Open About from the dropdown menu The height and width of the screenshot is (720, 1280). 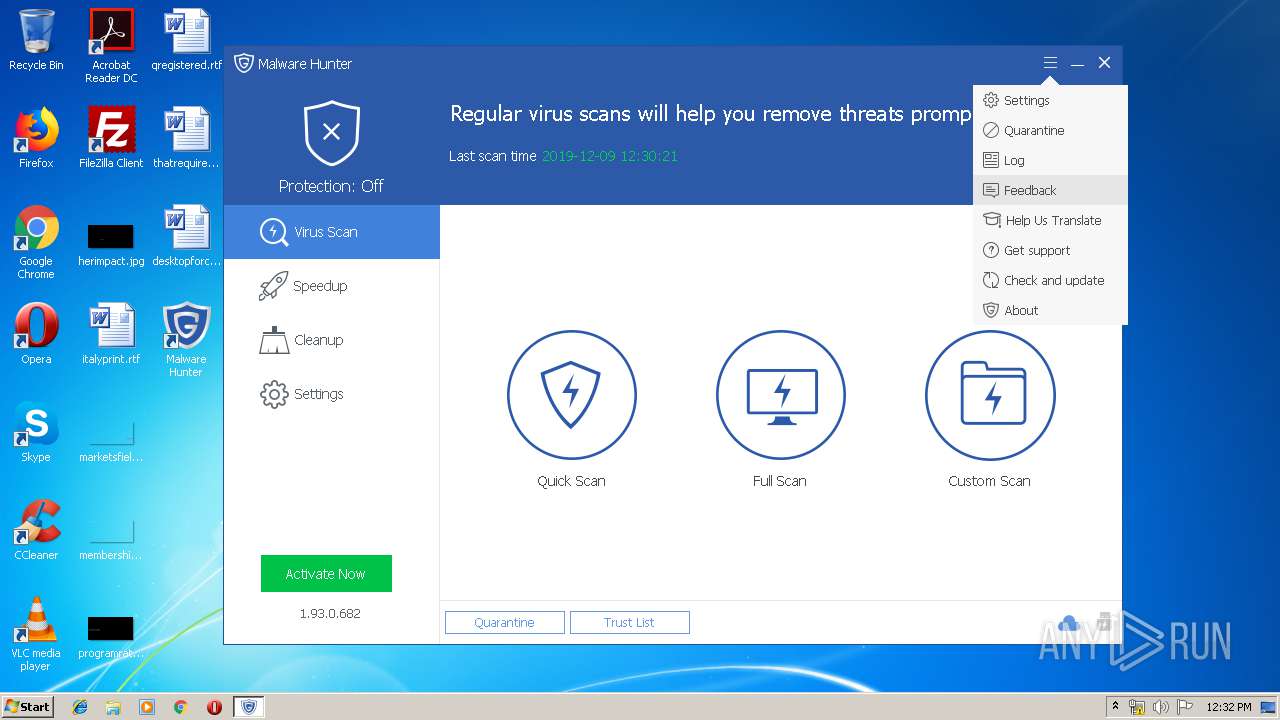pos(1050,310)
